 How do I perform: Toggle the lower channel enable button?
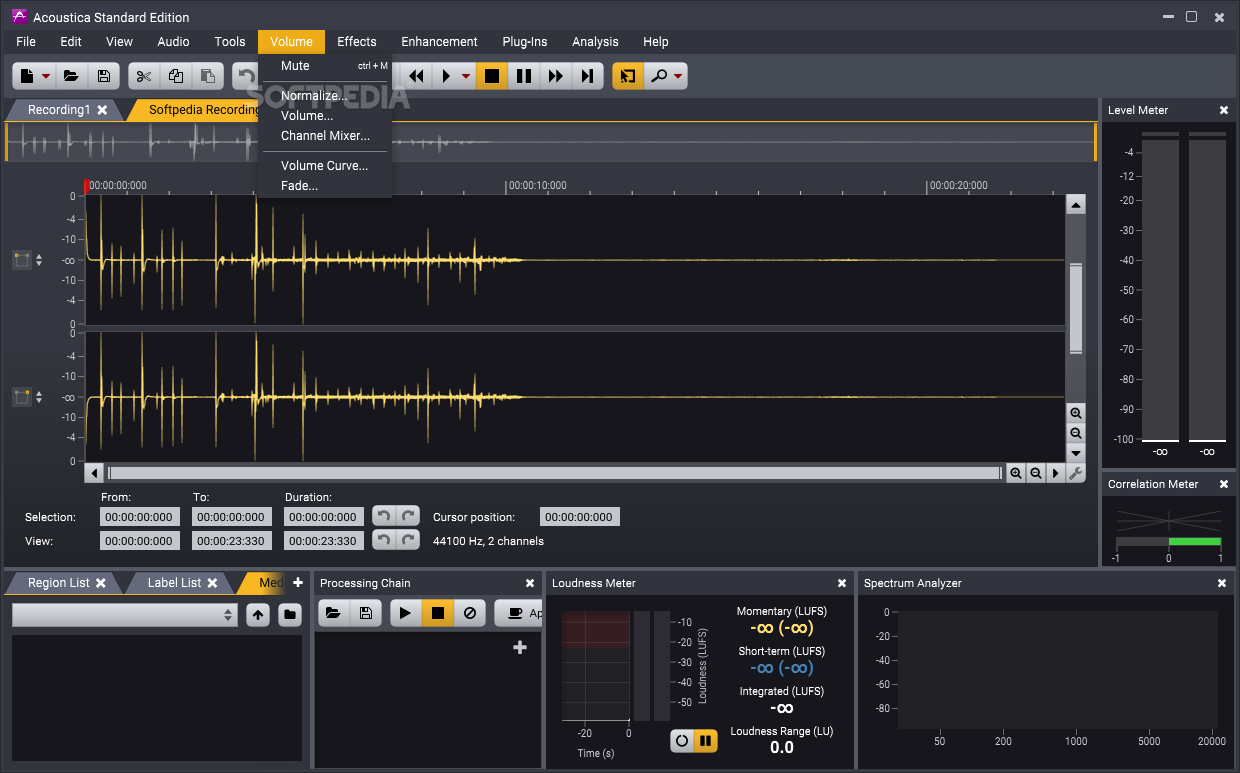[22, 397]
